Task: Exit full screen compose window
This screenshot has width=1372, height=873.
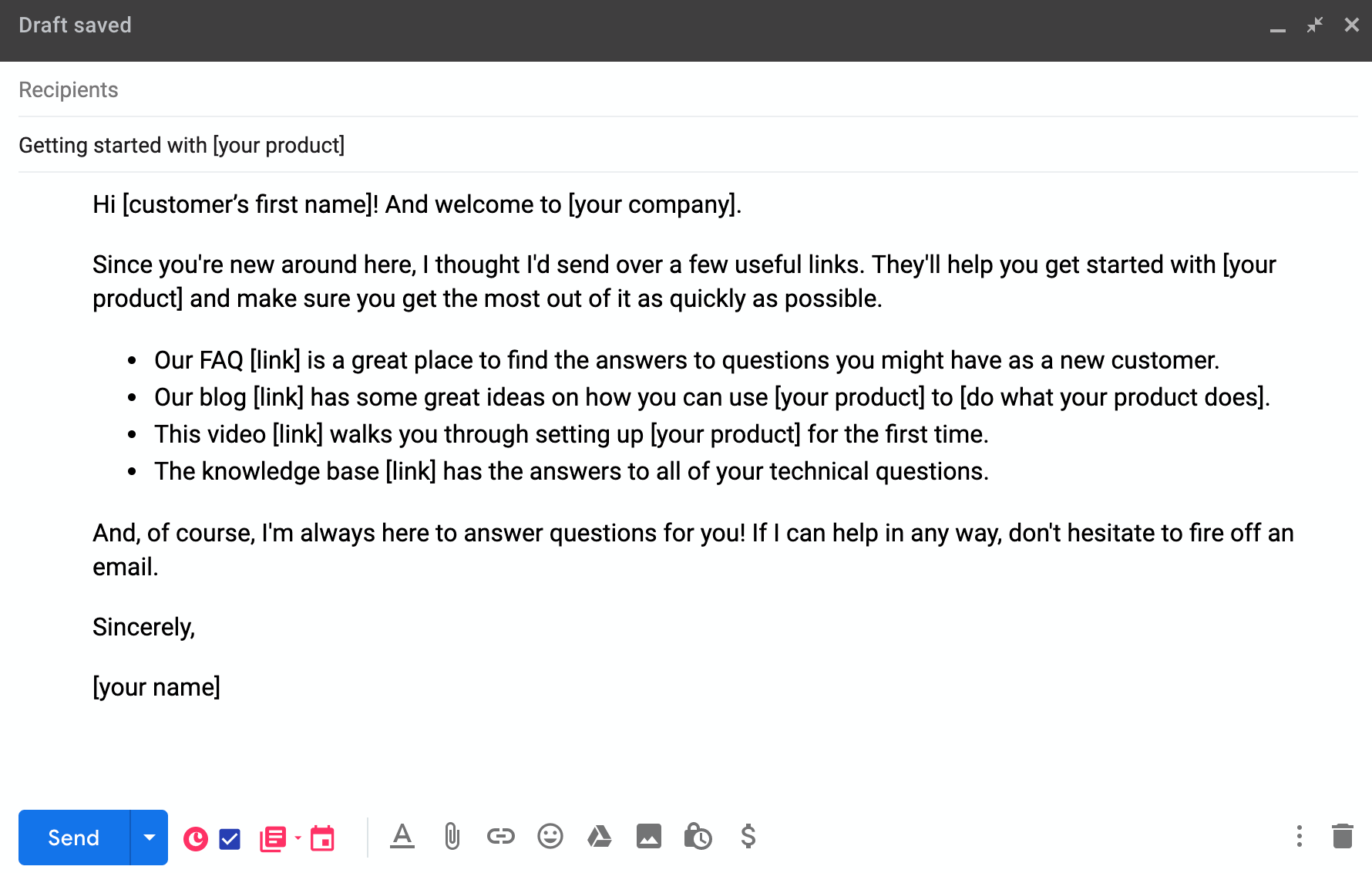Action: click(x=1315, y=25)
